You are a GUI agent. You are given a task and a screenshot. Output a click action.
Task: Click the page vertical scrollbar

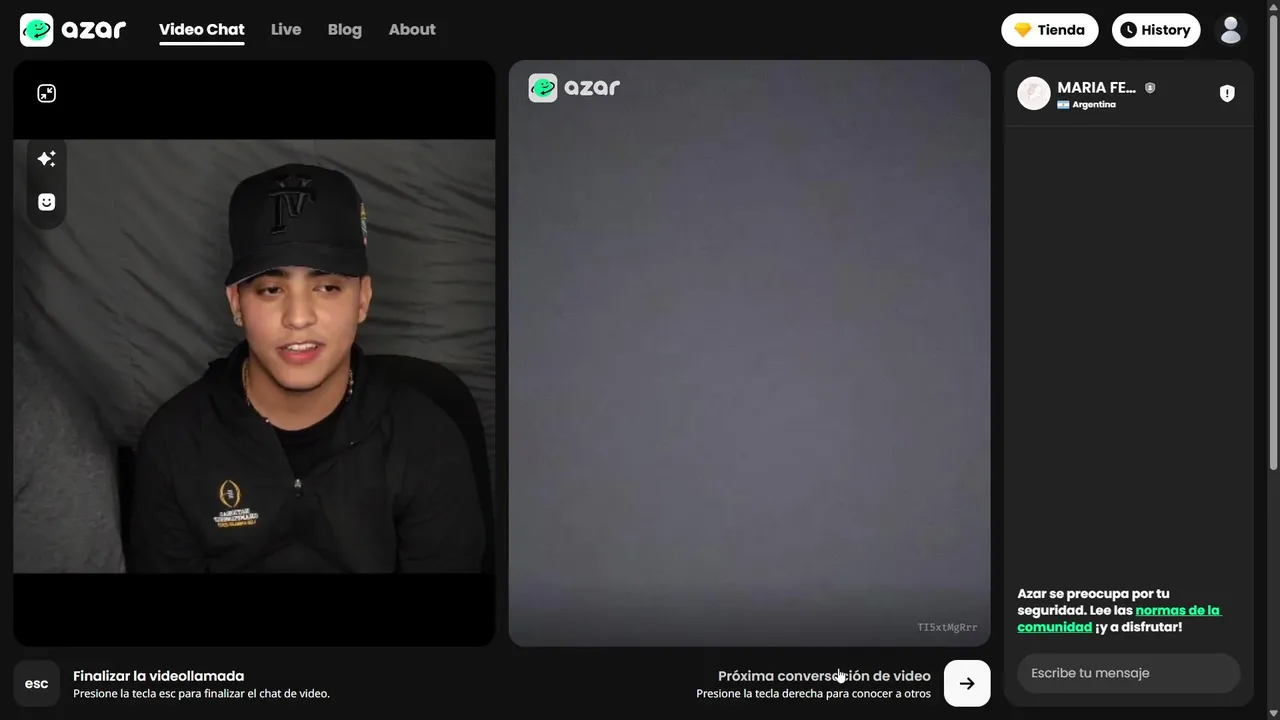coord(1273,240)
